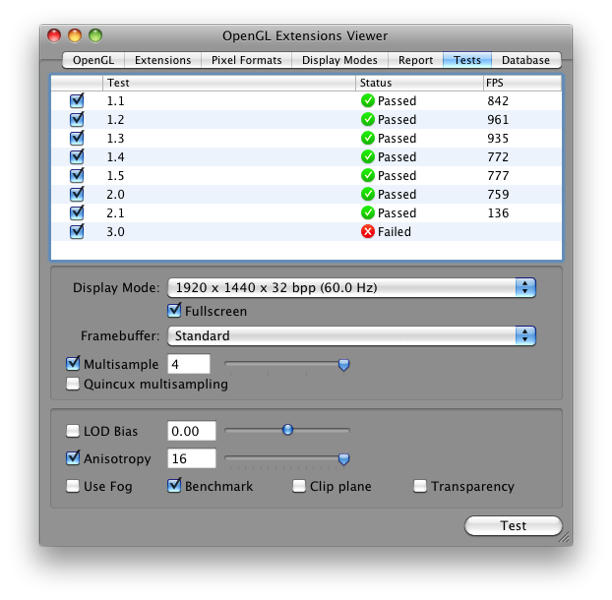Image resolution: width=612 pixels, height=600 pixels.
Task: Disable the Anisotropy checkbox
Action: 73,458
